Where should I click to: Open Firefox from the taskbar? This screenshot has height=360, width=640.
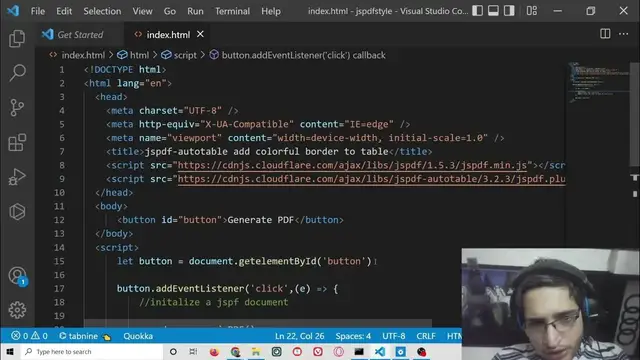[214, 351]
